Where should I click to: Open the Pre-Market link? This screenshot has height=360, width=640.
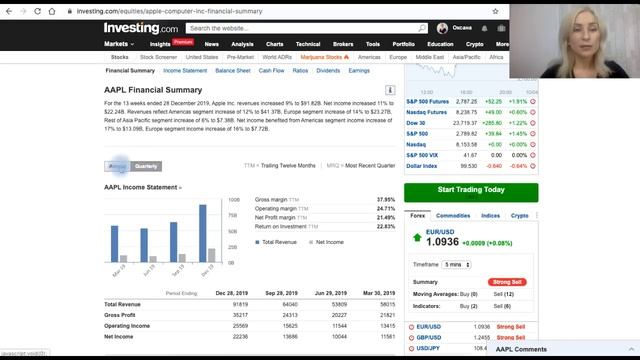(240, 57)
